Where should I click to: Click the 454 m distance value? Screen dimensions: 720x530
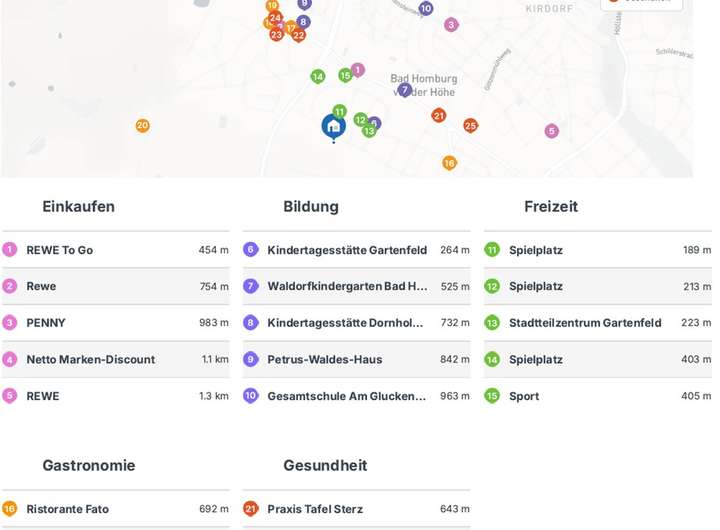[214, 250]
